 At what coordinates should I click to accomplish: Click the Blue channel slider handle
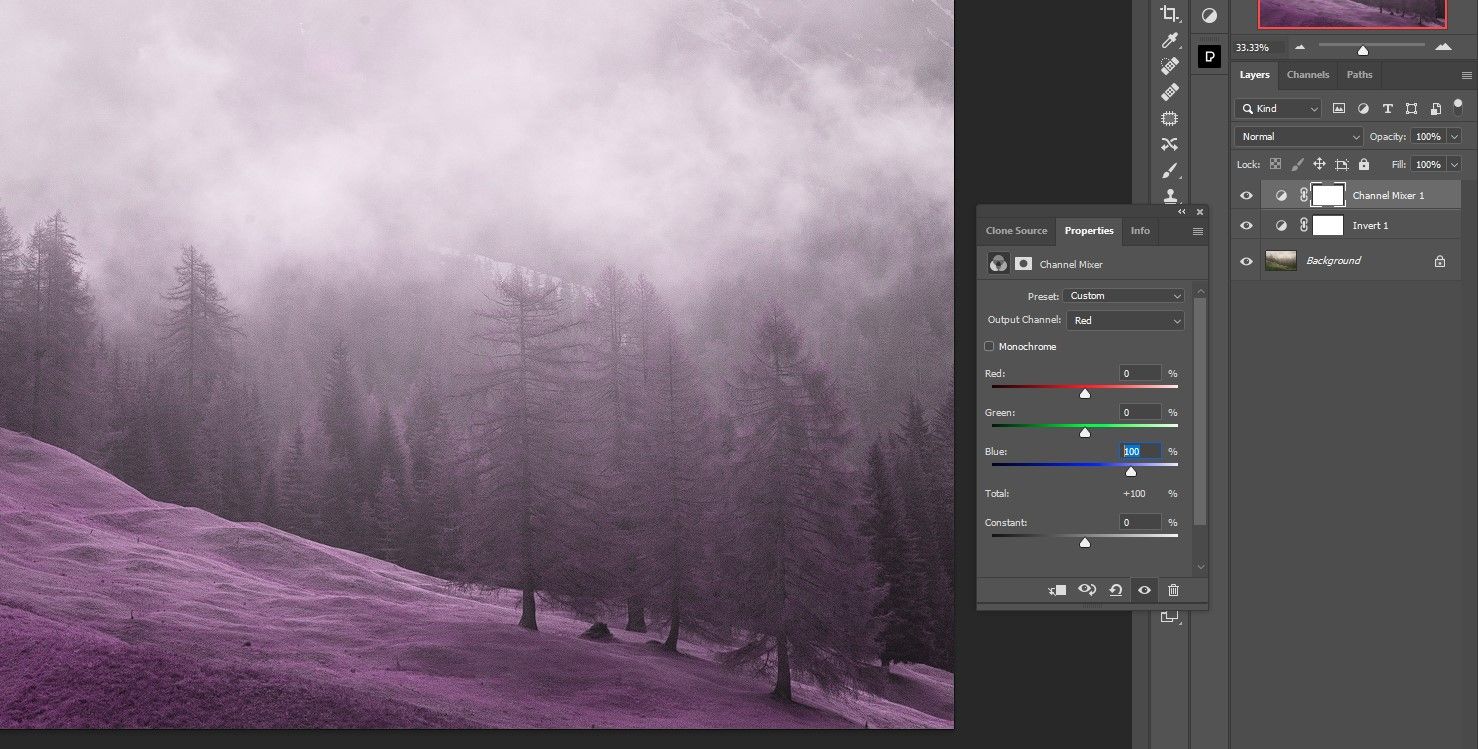[1131, 471]
